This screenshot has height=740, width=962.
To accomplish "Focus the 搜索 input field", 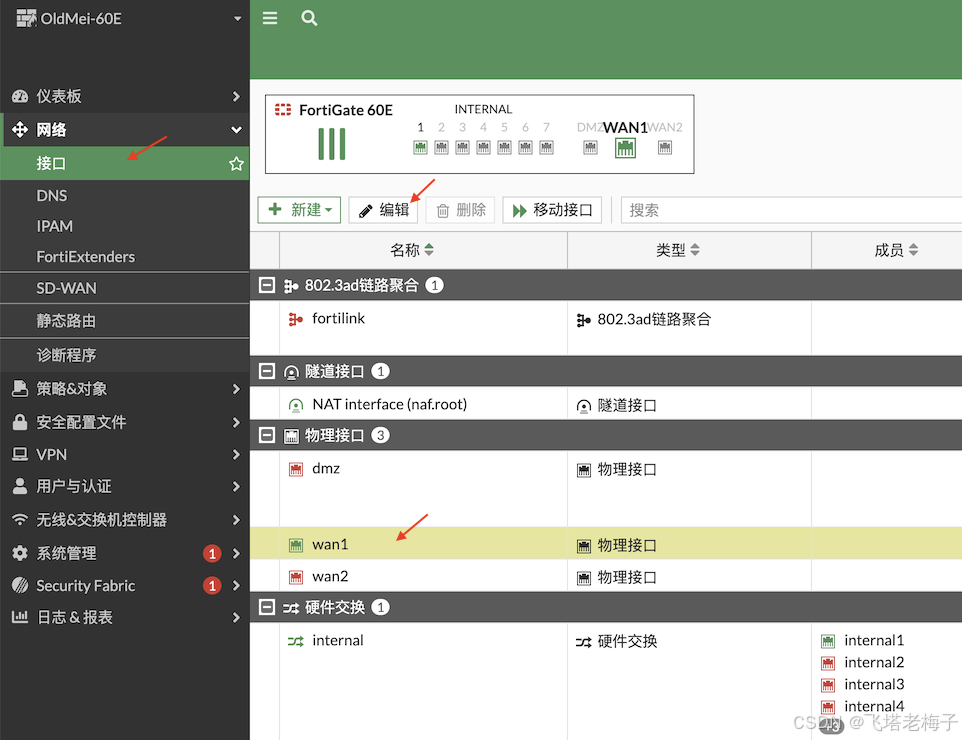I will click(791, 210).
